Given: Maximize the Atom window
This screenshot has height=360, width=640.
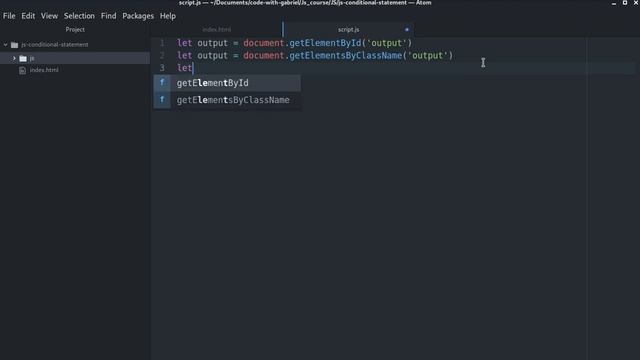Looking at the screenshot, I should tap(625, 3).
